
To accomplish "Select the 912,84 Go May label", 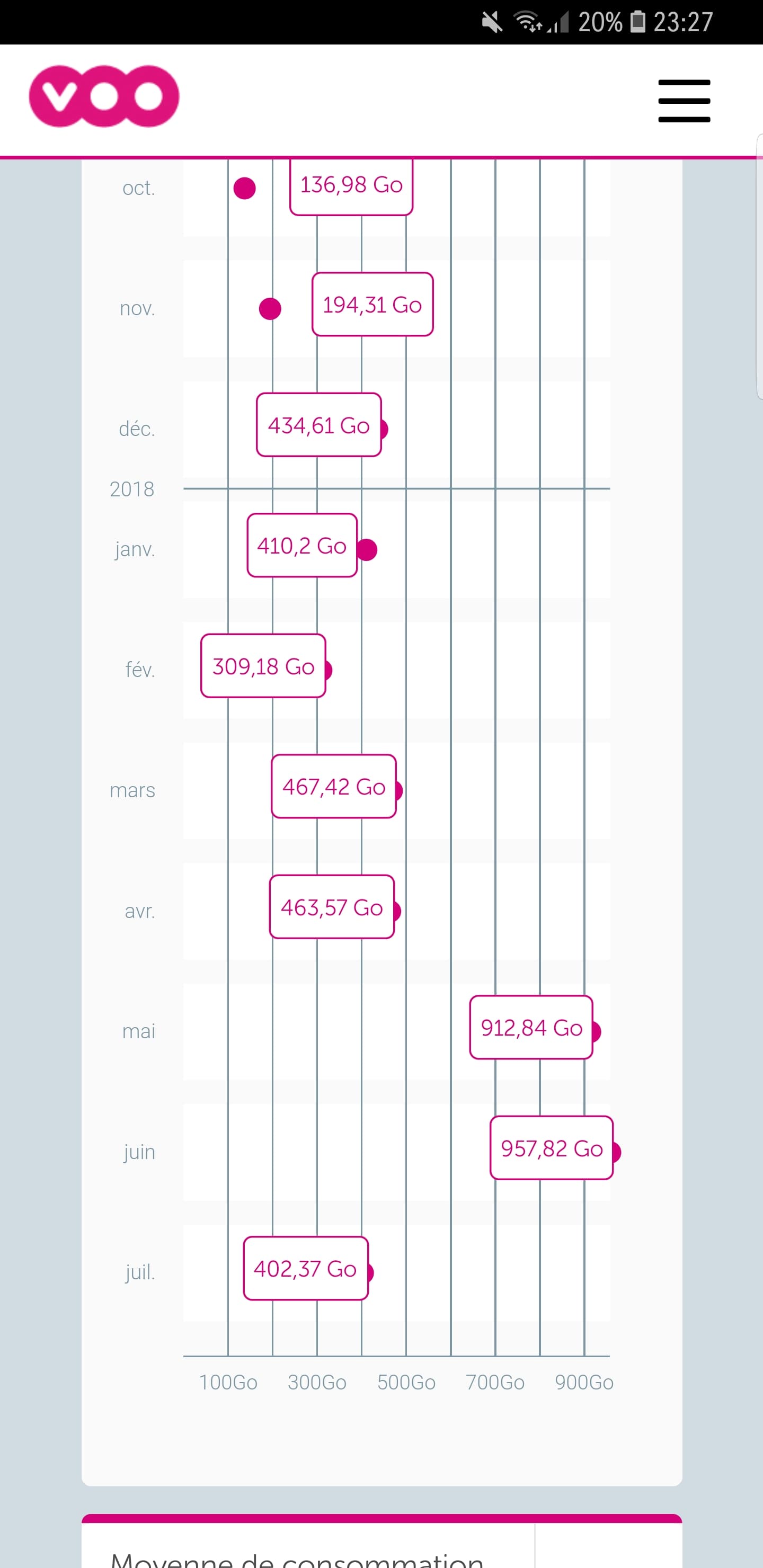I will pos(531,1028).
